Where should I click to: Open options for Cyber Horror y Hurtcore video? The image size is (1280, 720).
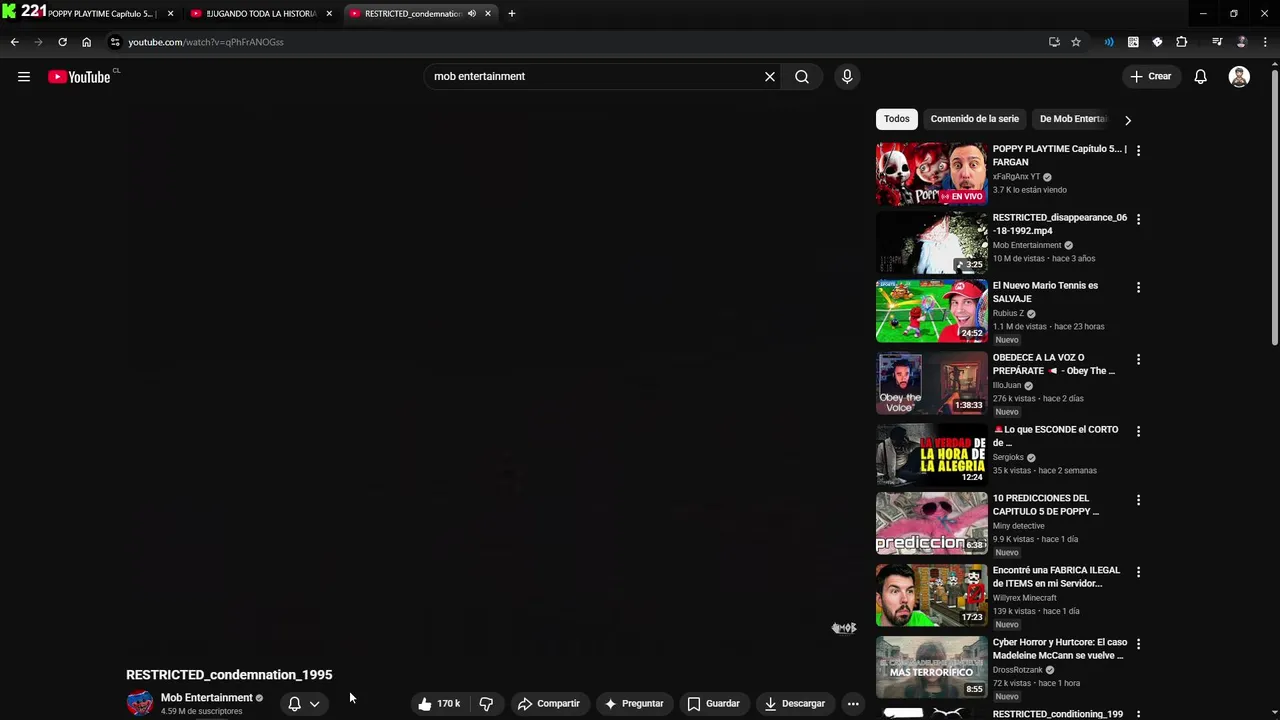point(1138,644)
